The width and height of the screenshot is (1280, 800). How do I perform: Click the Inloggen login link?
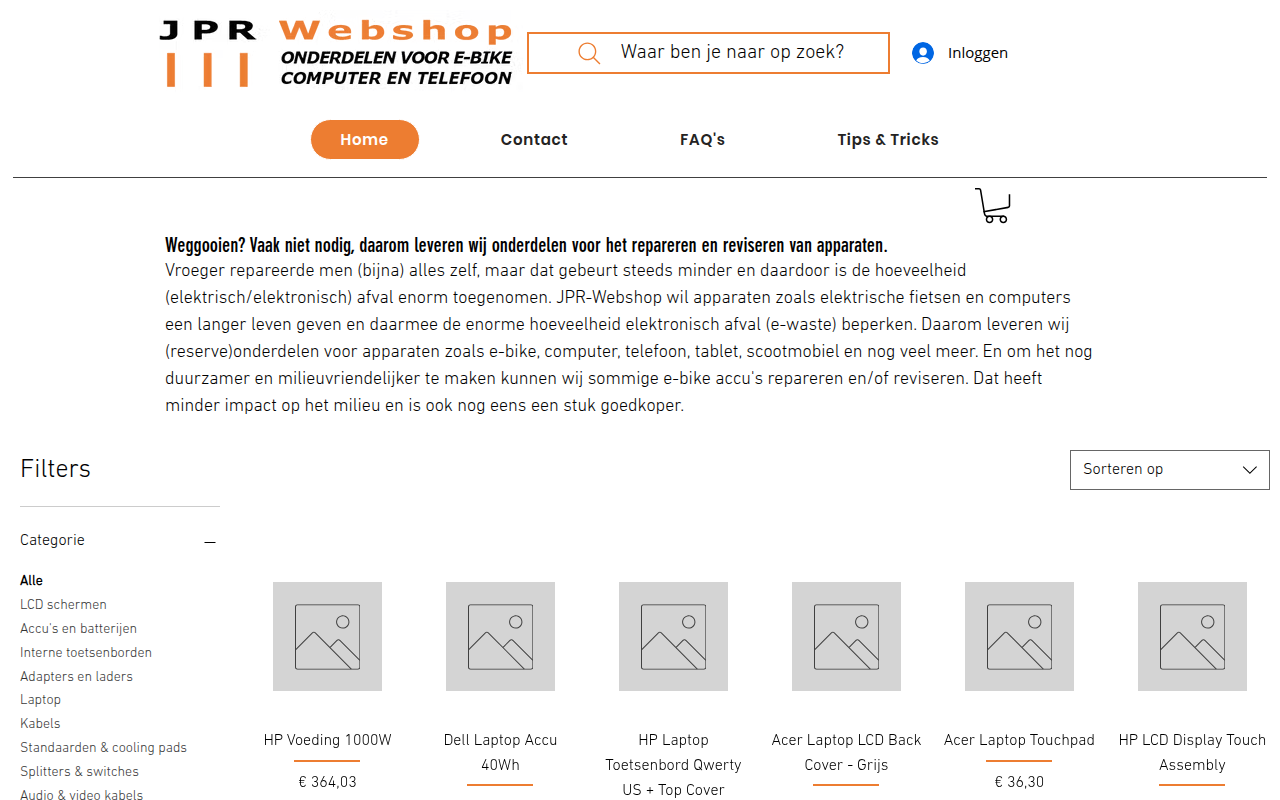978,53
